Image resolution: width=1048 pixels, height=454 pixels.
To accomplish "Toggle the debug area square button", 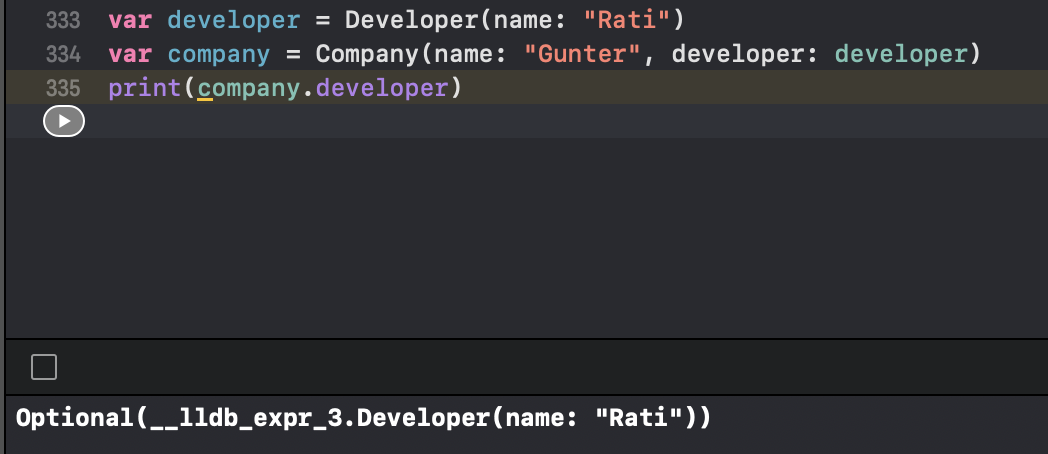I will click(44, 367).
